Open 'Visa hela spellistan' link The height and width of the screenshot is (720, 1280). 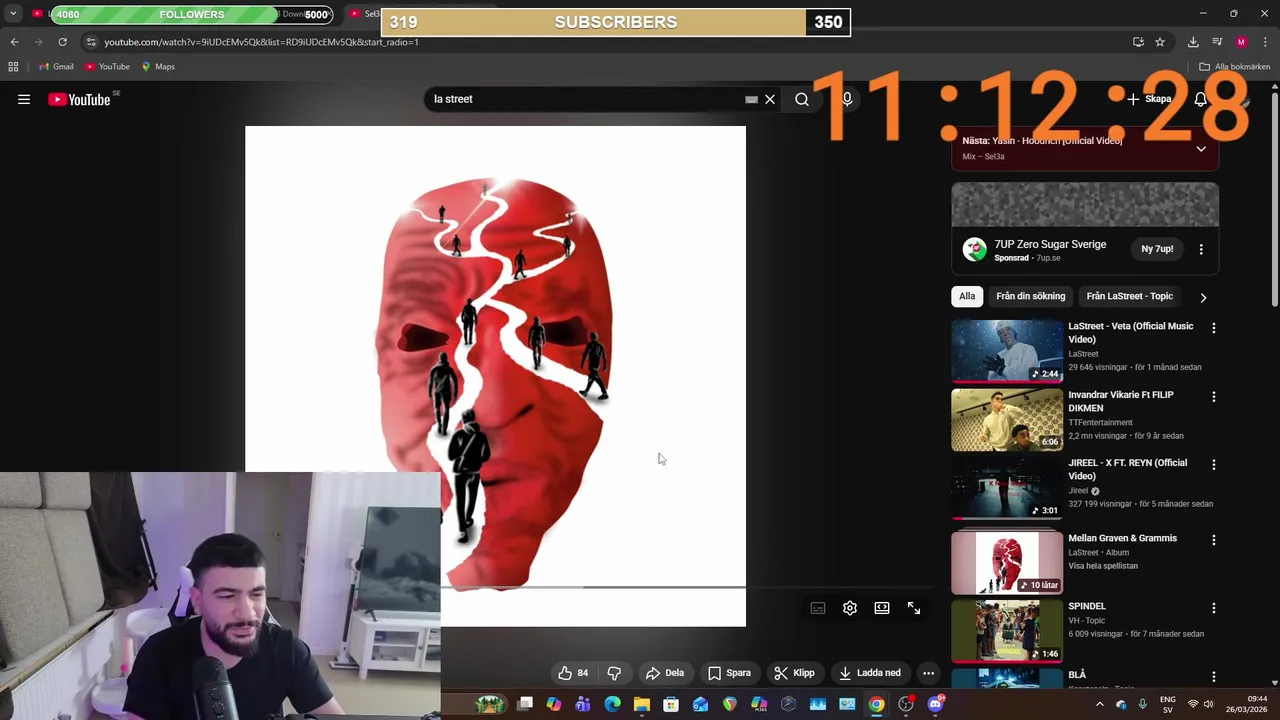click(1103, 566)
